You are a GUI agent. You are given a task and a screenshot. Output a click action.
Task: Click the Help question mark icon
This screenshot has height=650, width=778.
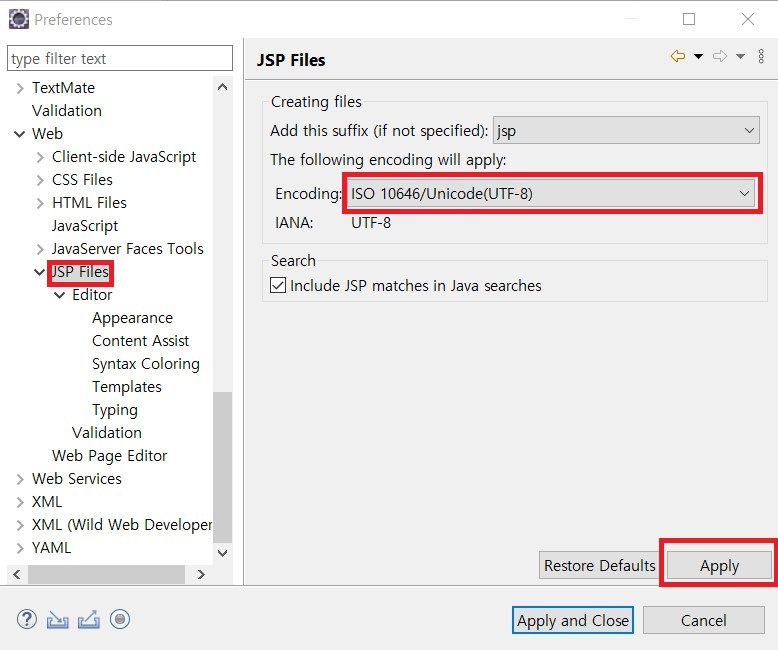[27, 619]
